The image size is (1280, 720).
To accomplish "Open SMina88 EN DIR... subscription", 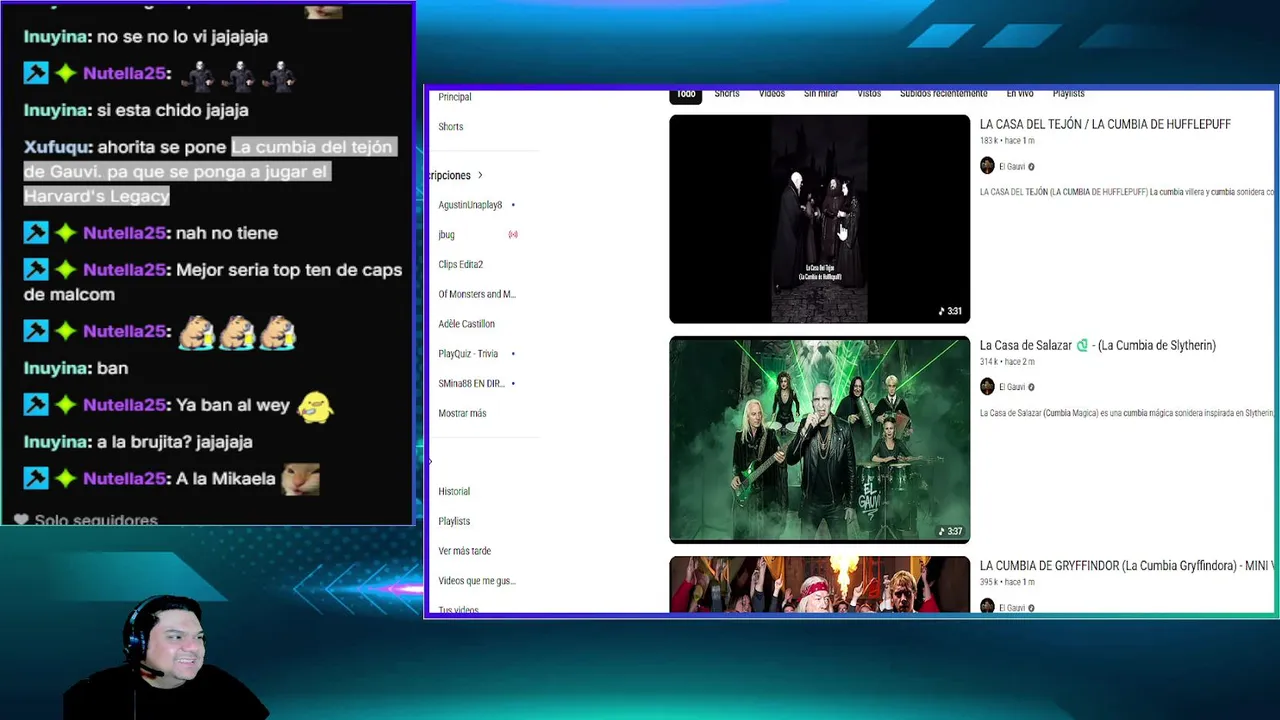I will click(x=471, y=384).
